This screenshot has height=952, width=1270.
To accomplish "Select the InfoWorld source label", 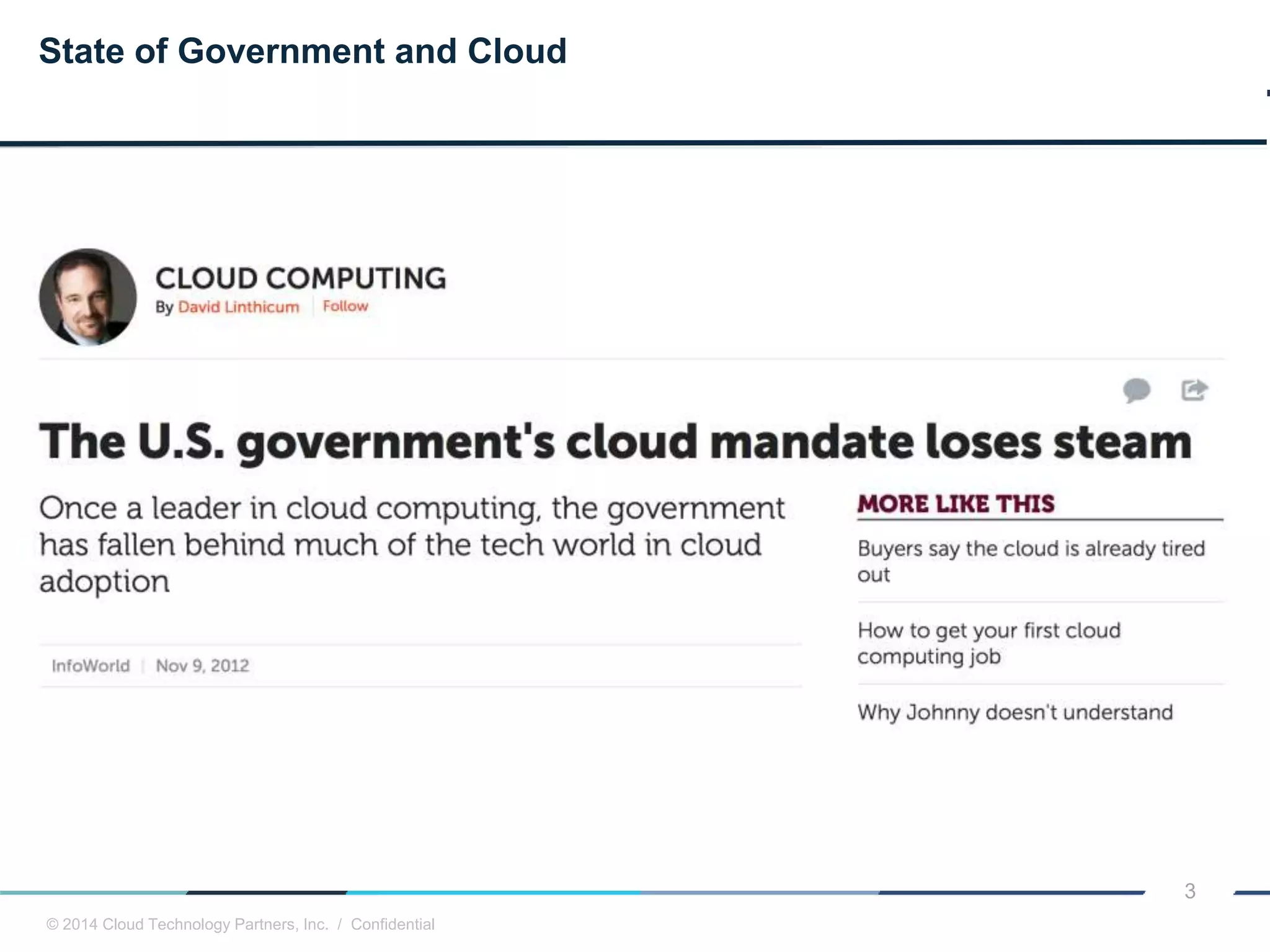I will tap(91, 666).
